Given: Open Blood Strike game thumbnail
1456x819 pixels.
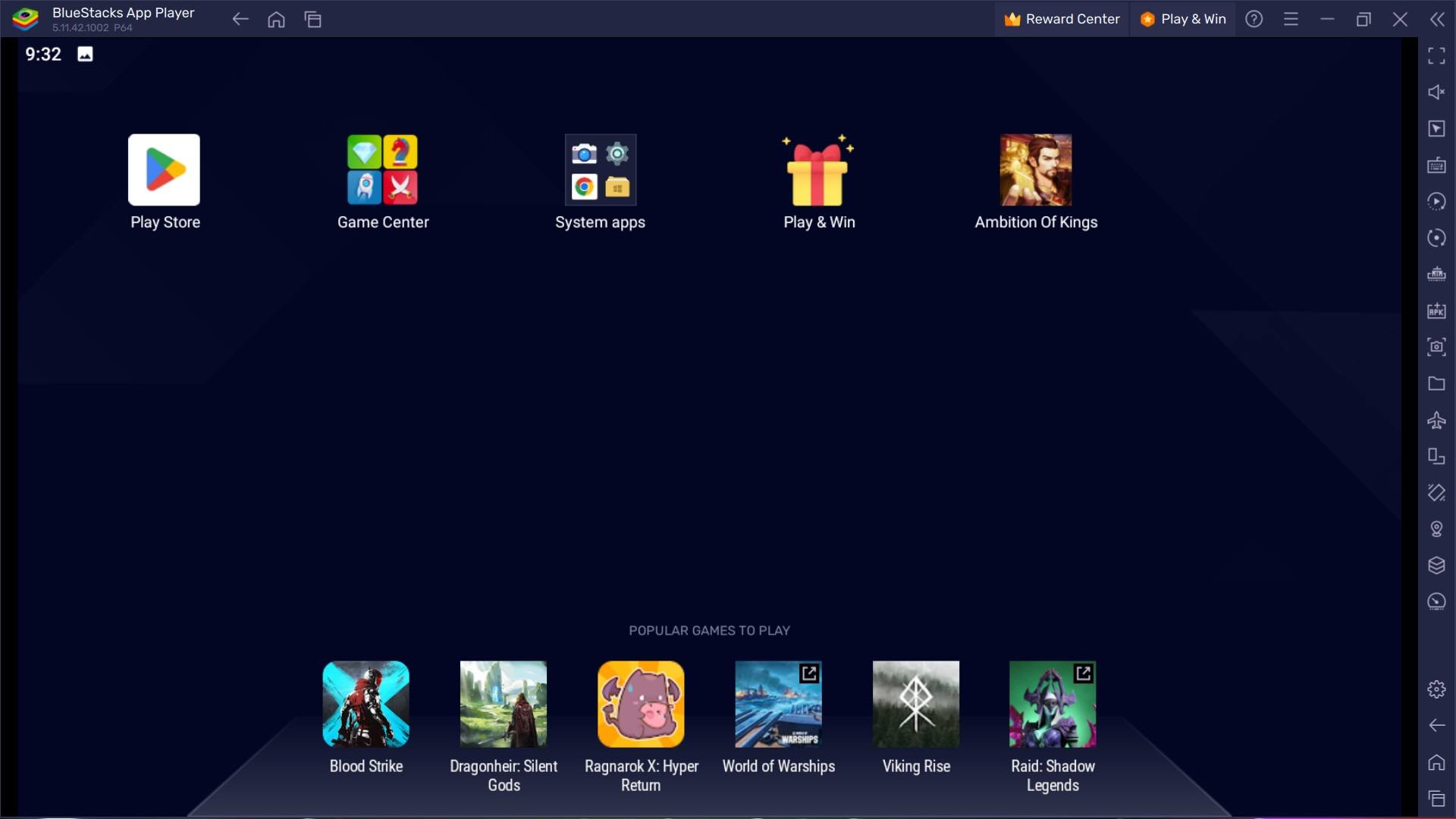Looking at the screenshot, I should 366,704.
